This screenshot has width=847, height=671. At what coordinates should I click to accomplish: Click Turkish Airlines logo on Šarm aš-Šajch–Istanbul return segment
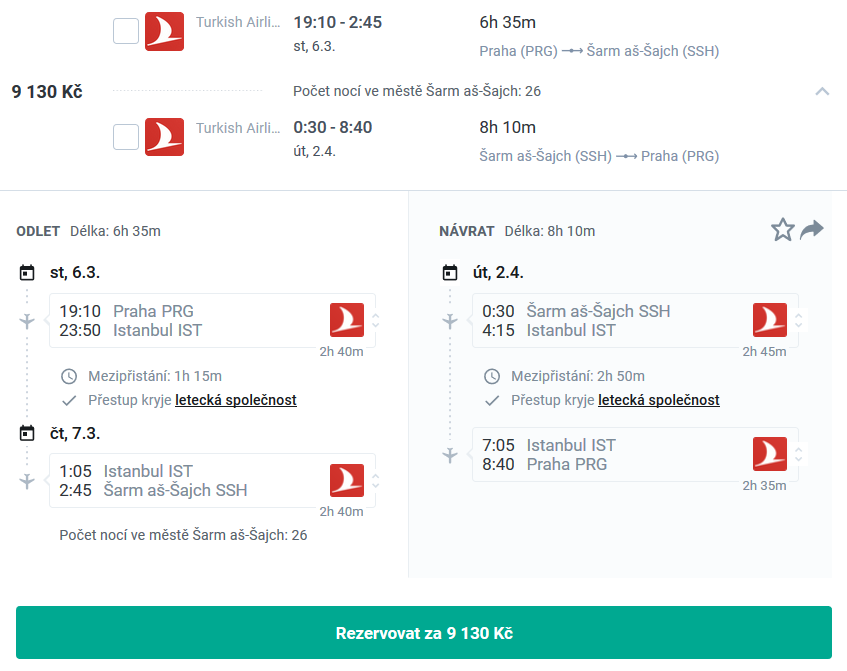click(770, 320)
